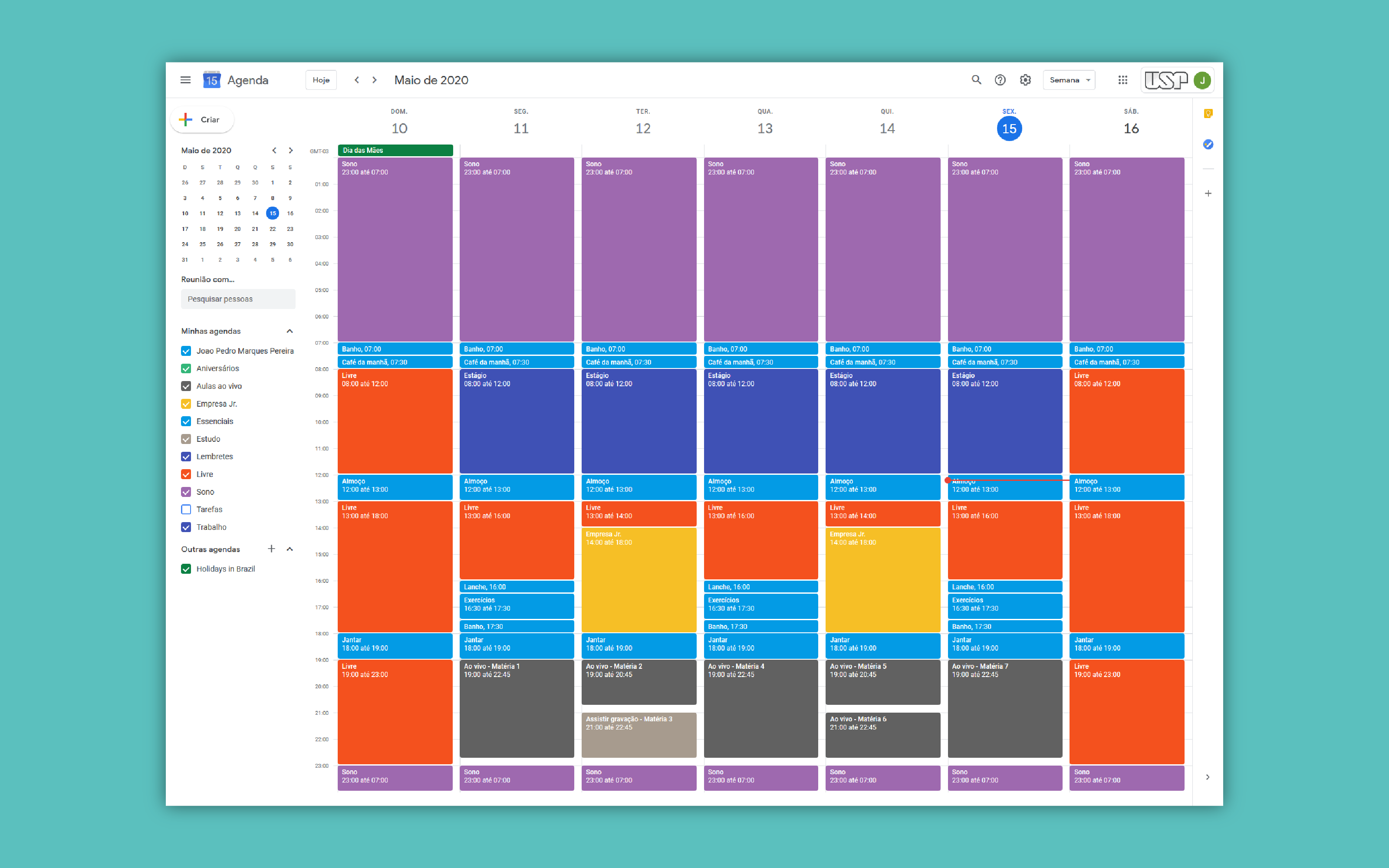Click the Hoje button
This screenshot has width=1389, height=868.
coord(321,80)
